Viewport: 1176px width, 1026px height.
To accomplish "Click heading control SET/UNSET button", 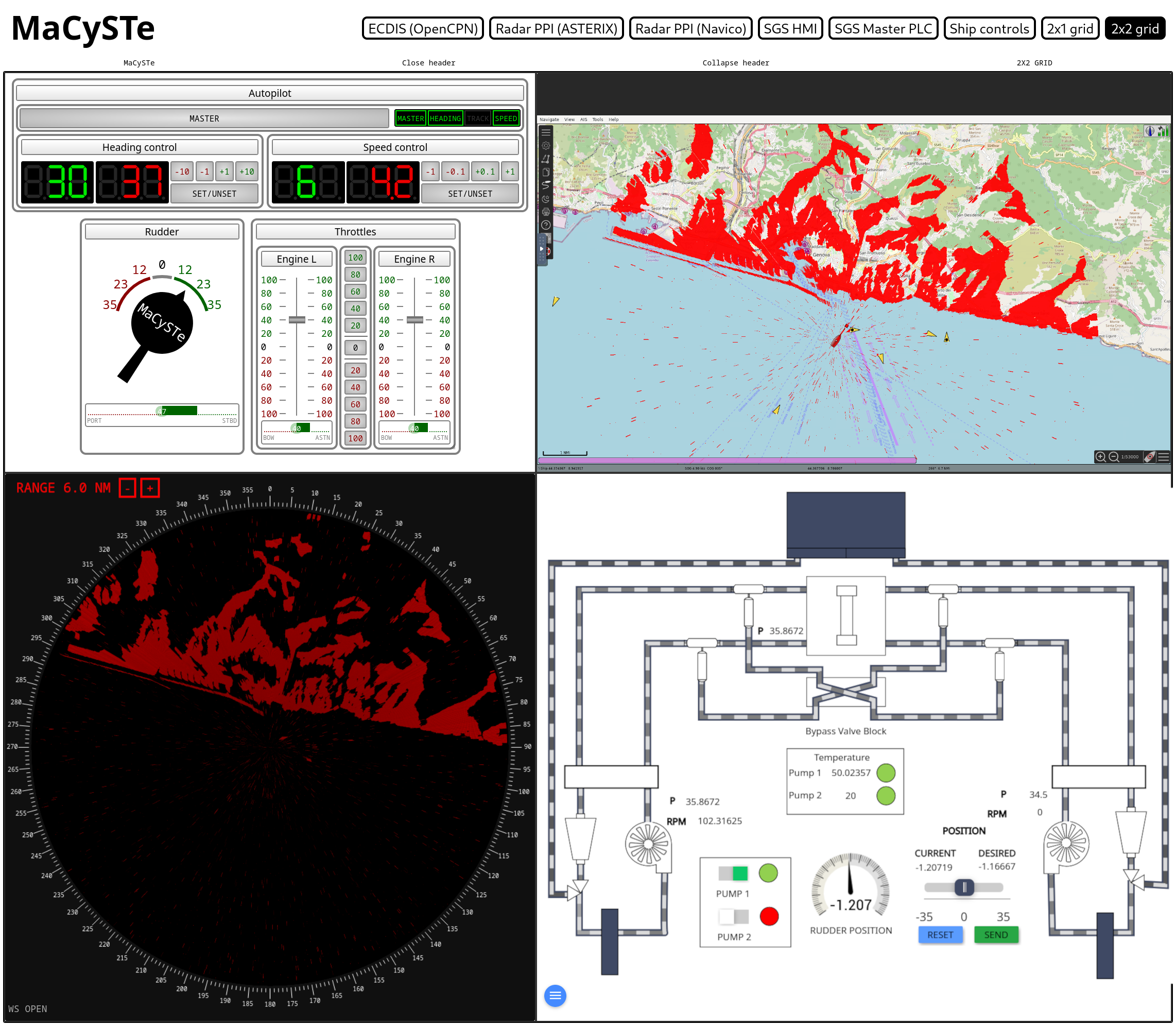I will 214,194.
